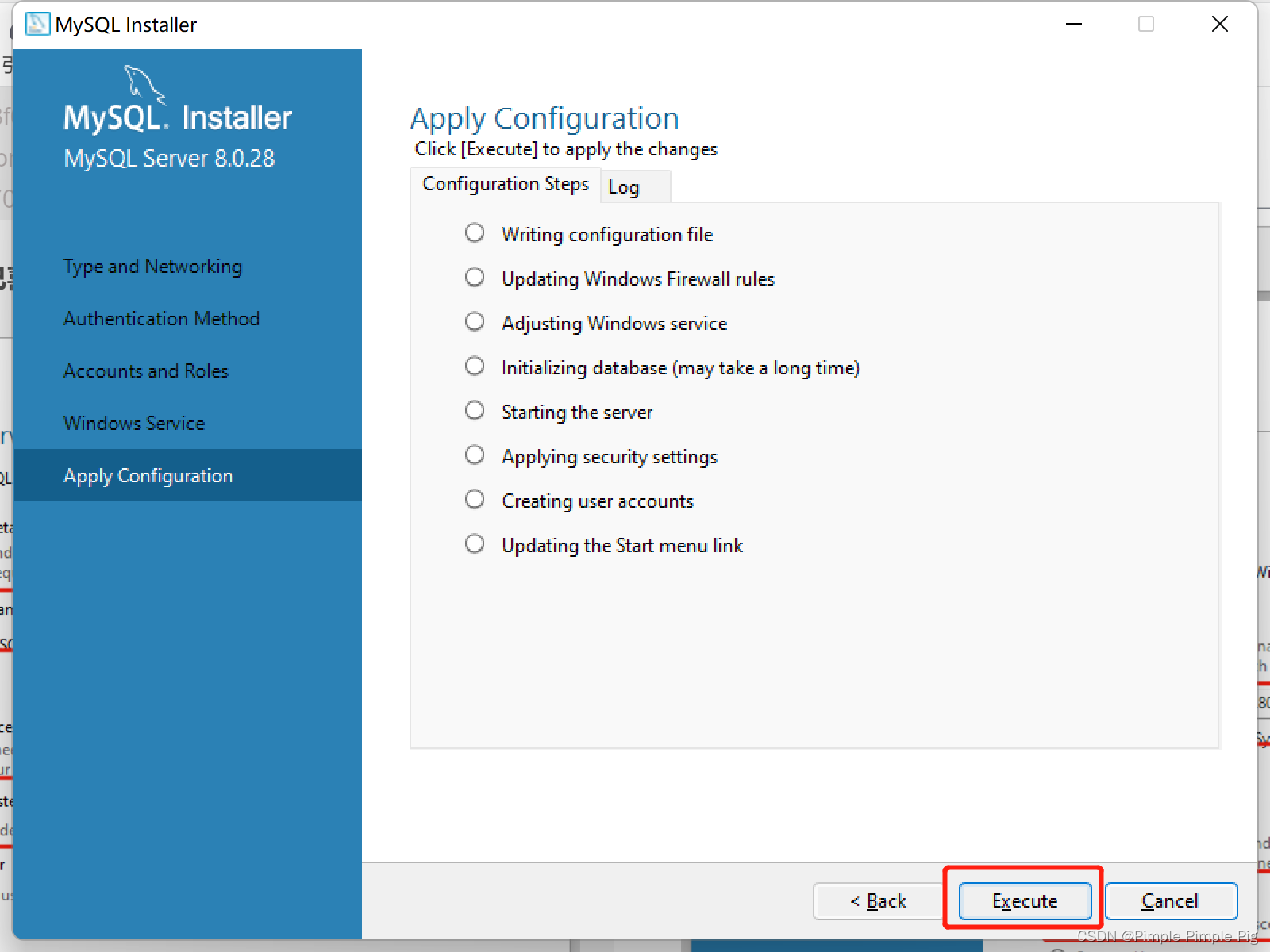Open Accounts and Roles step in sidebar

click(x=146, y=371)
